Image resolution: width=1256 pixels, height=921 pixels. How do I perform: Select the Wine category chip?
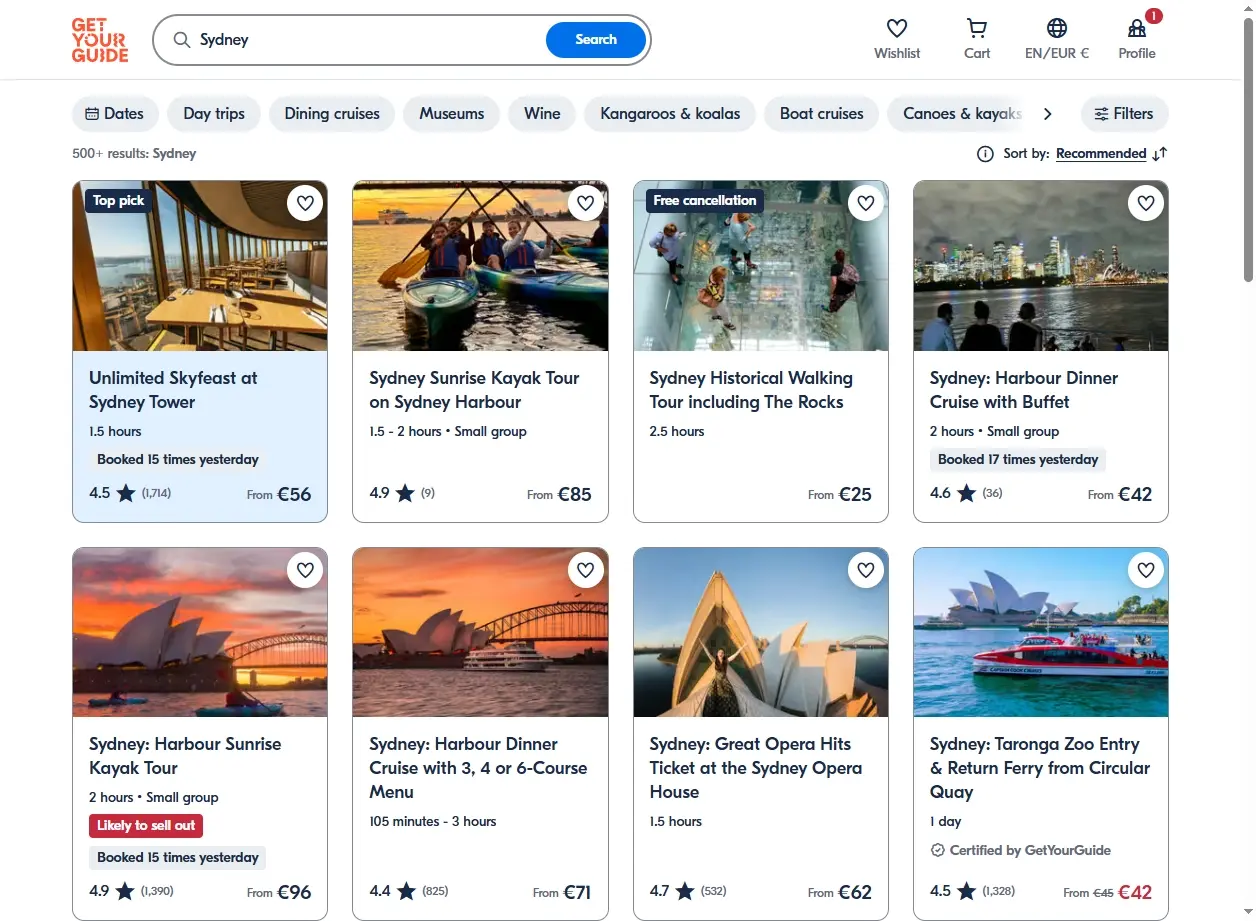pyautogui.click(x=542, y=114)
